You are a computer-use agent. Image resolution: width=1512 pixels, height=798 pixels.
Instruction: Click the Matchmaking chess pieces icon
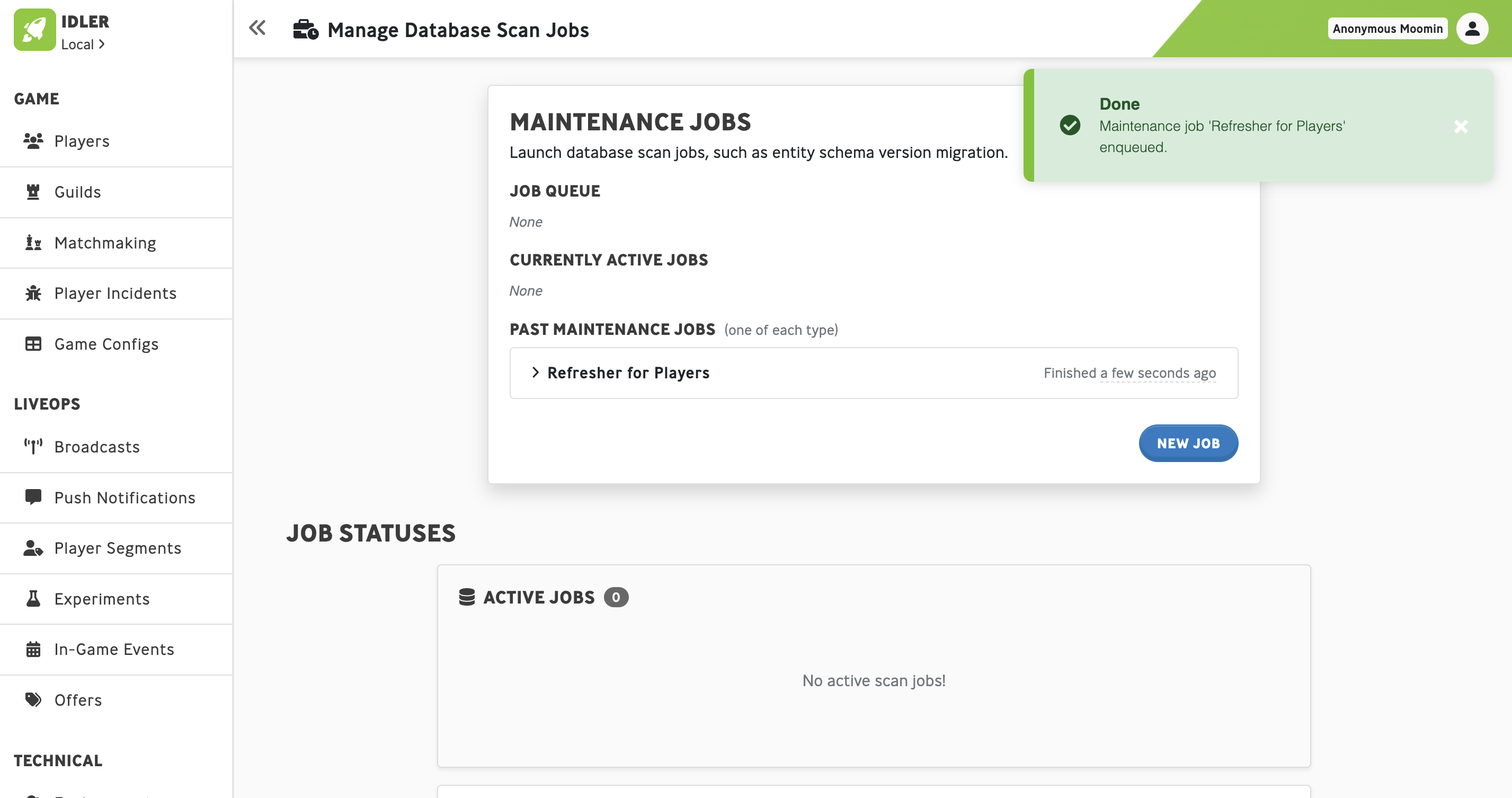click(33, 243)
